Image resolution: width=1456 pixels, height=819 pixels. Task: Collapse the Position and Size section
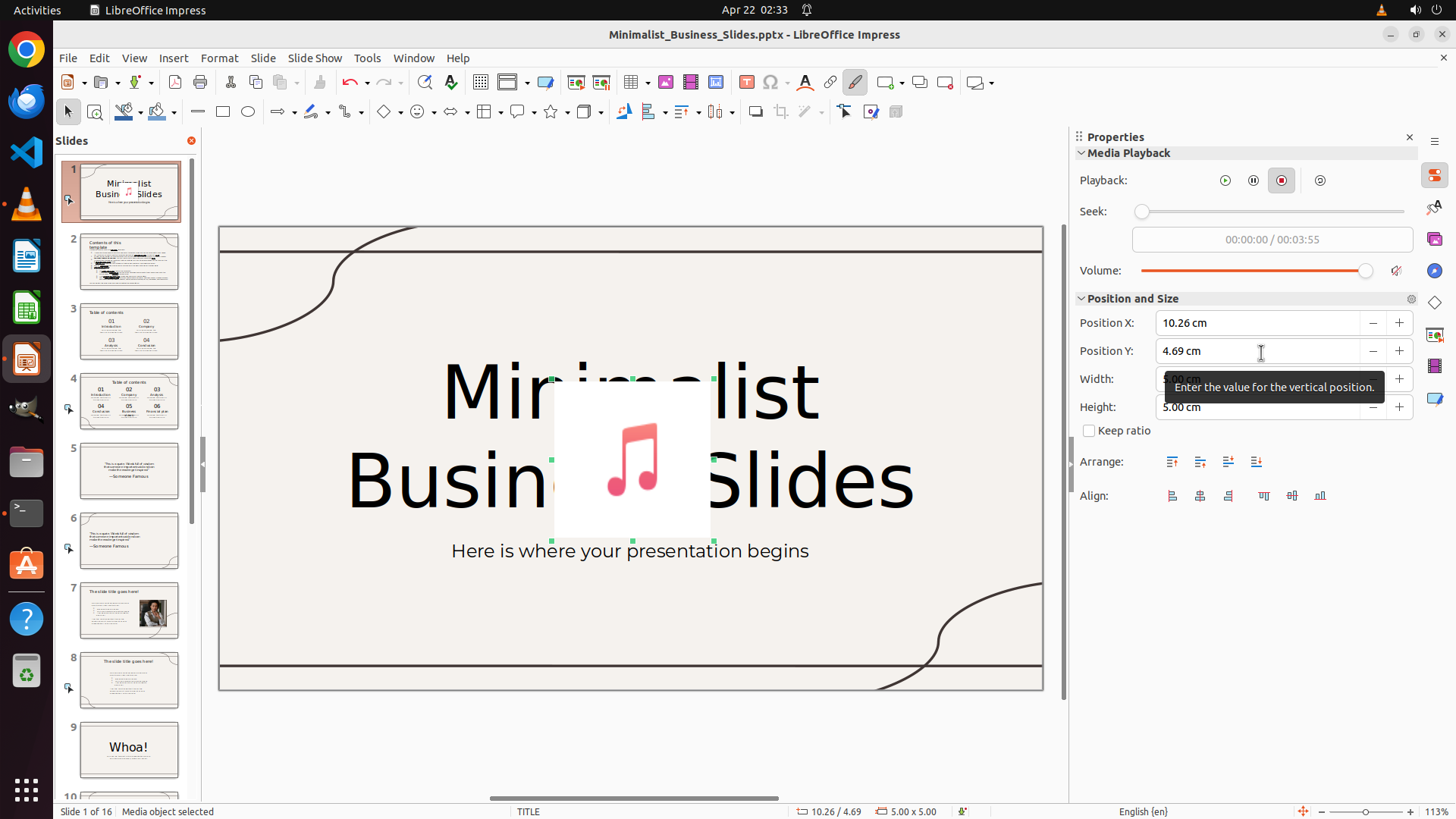1081,299
